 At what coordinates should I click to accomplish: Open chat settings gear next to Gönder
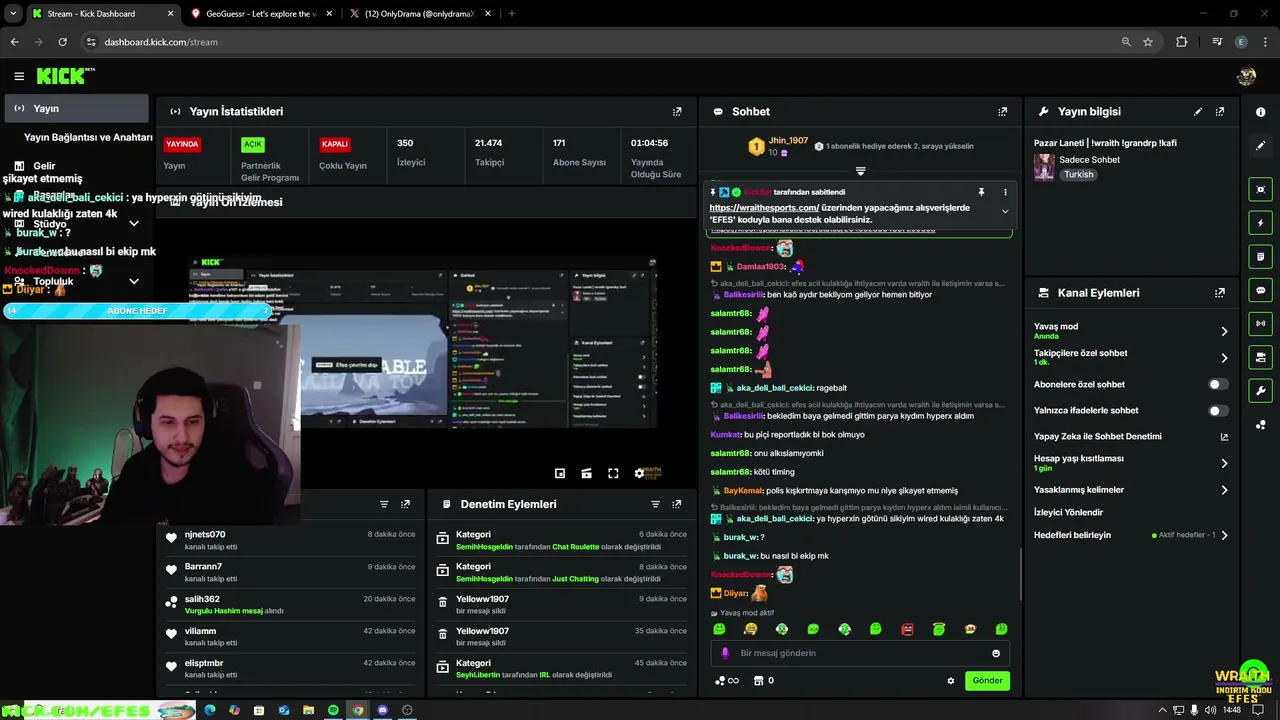click(x=951, y=681)
